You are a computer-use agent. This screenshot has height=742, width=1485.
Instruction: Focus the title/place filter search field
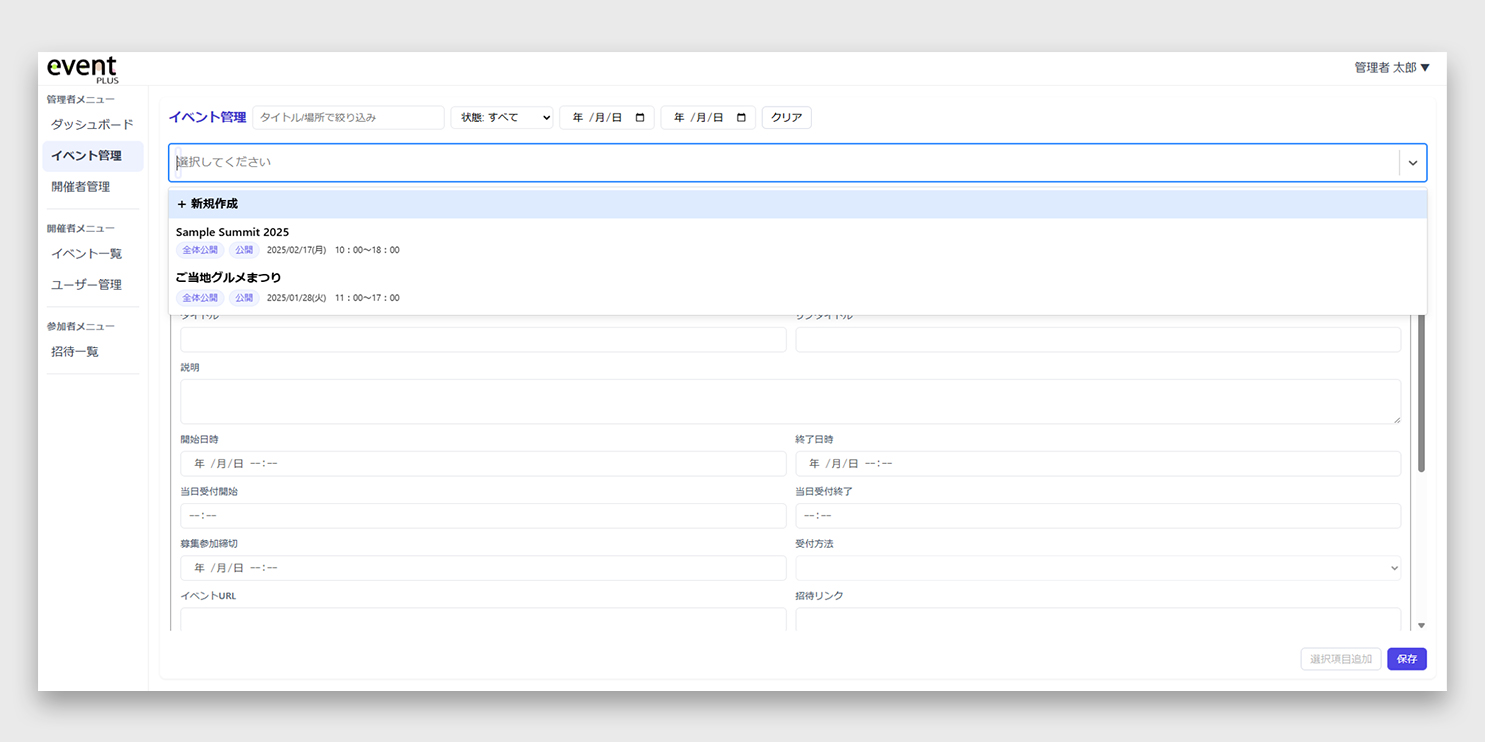[348, 118]
